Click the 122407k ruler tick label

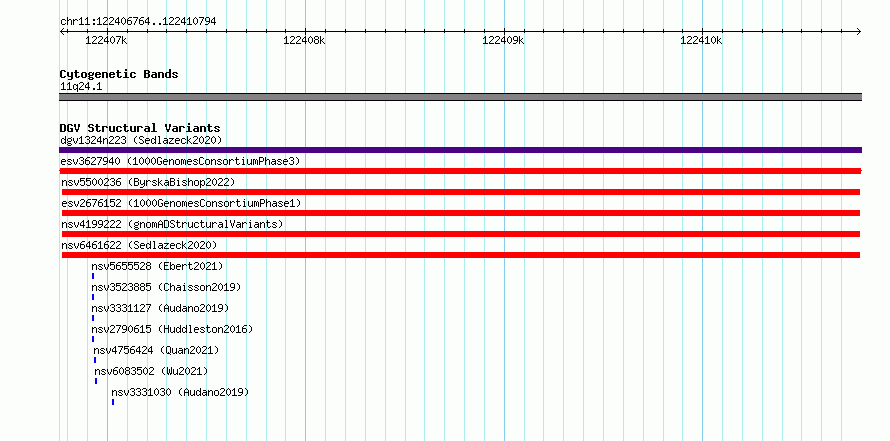[106, 40]
